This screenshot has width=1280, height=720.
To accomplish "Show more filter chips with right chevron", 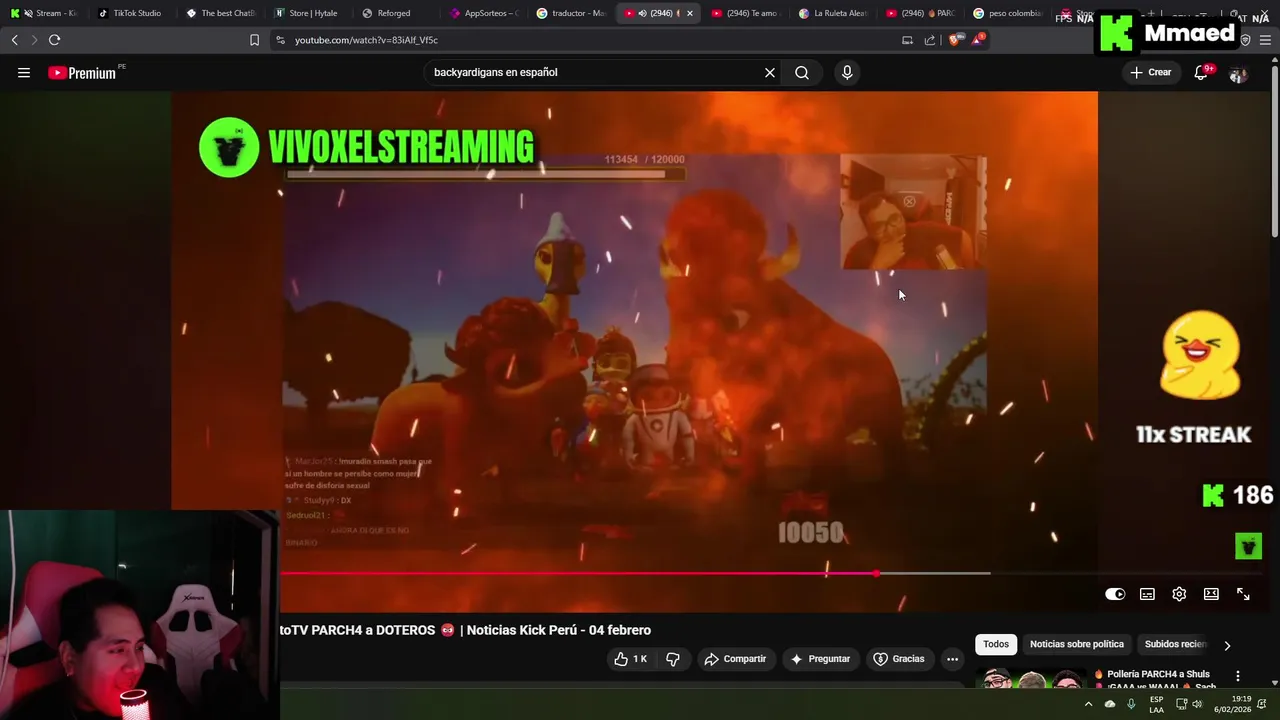I will (1227, 645).
